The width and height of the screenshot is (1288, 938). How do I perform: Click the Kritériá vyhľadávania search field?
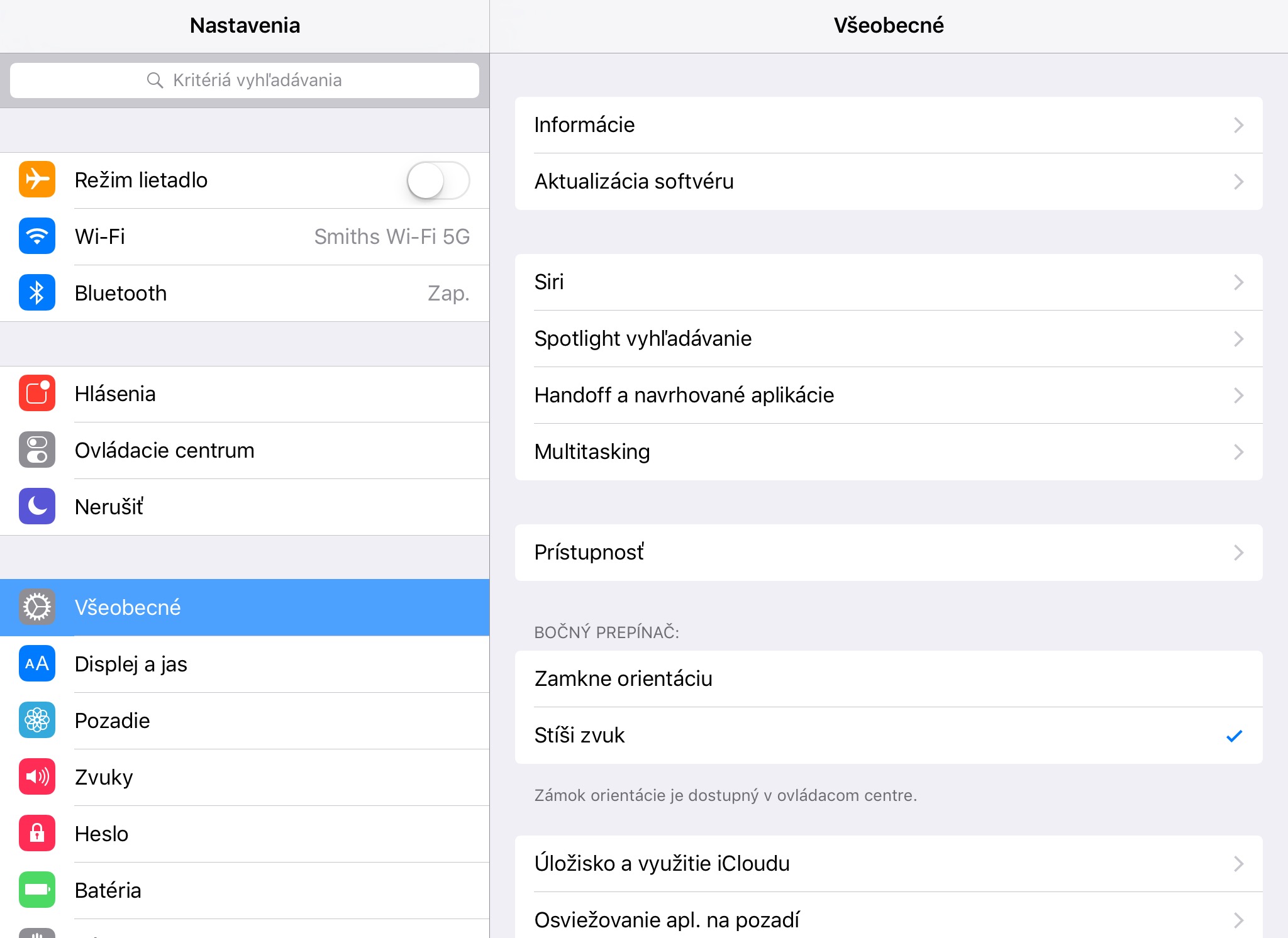point(245,80)
